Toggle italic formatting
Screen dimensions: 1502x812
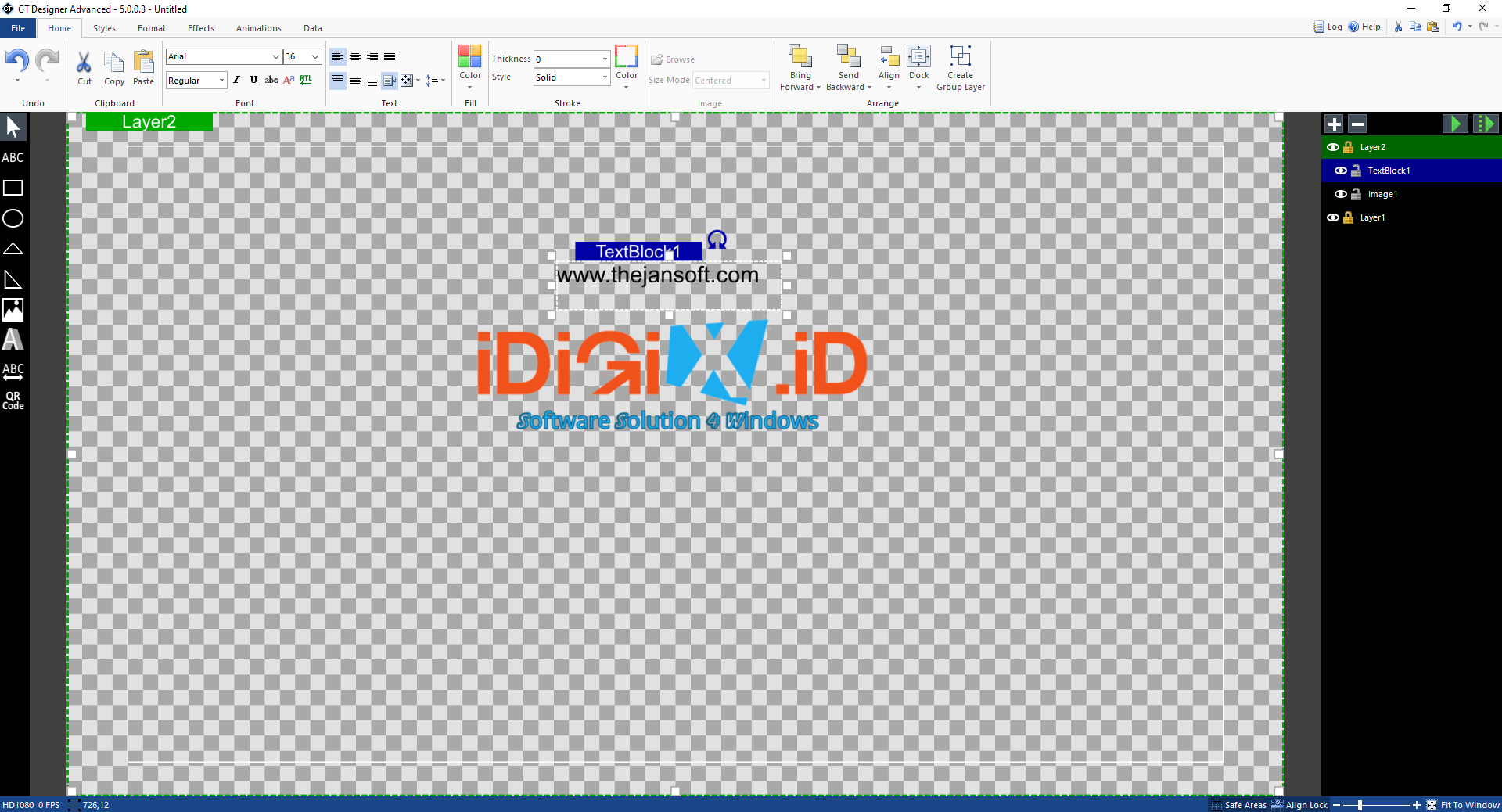pyautogui.click(x=237, y=80)
